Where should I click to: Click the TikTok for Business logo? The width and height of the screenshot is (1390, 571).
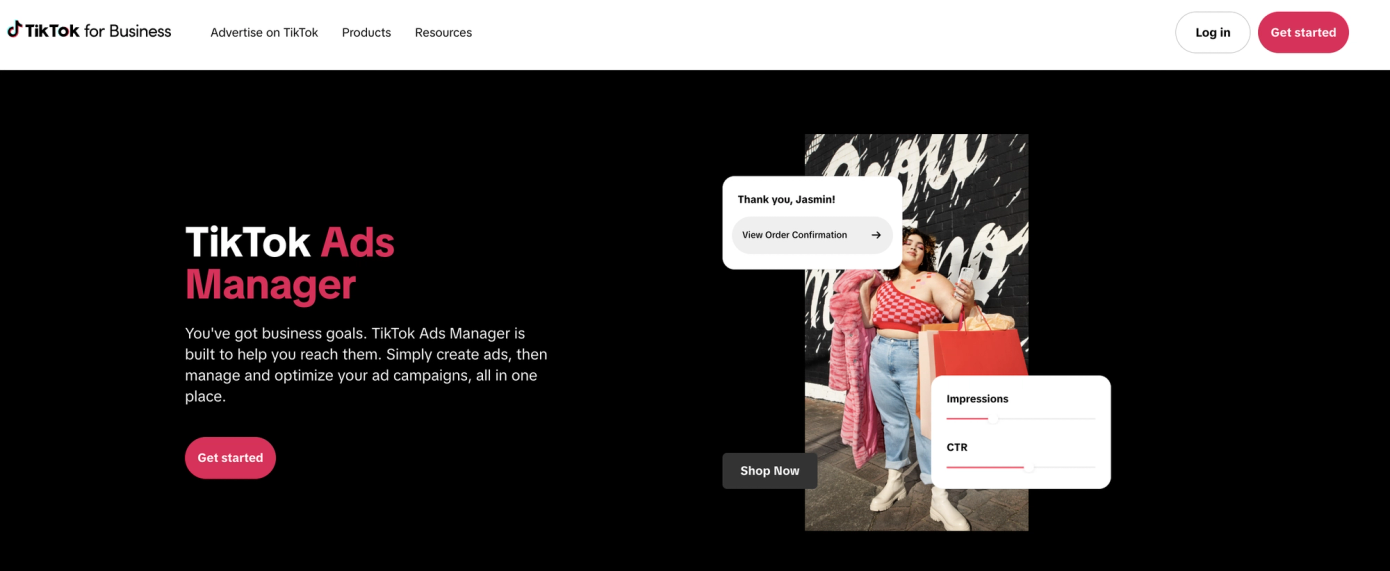[x=89, y=31]
